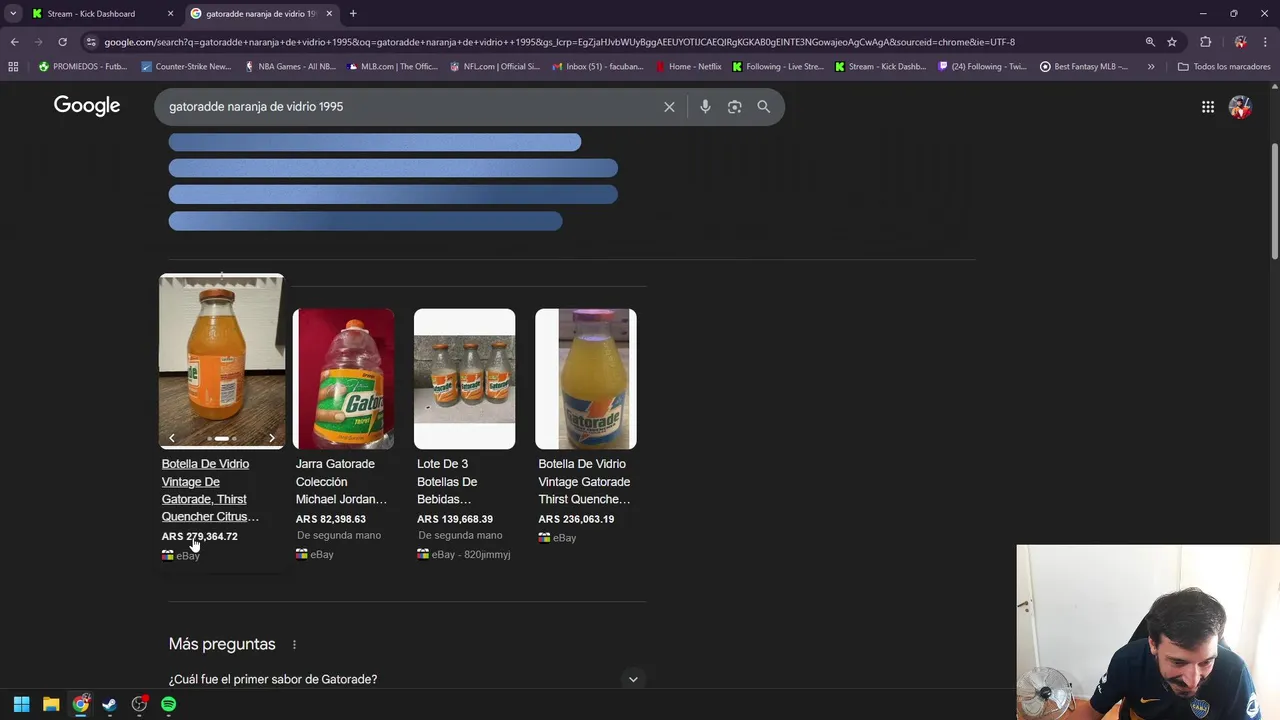Open zoom magnifier in address bar

tap(1150, 42)
